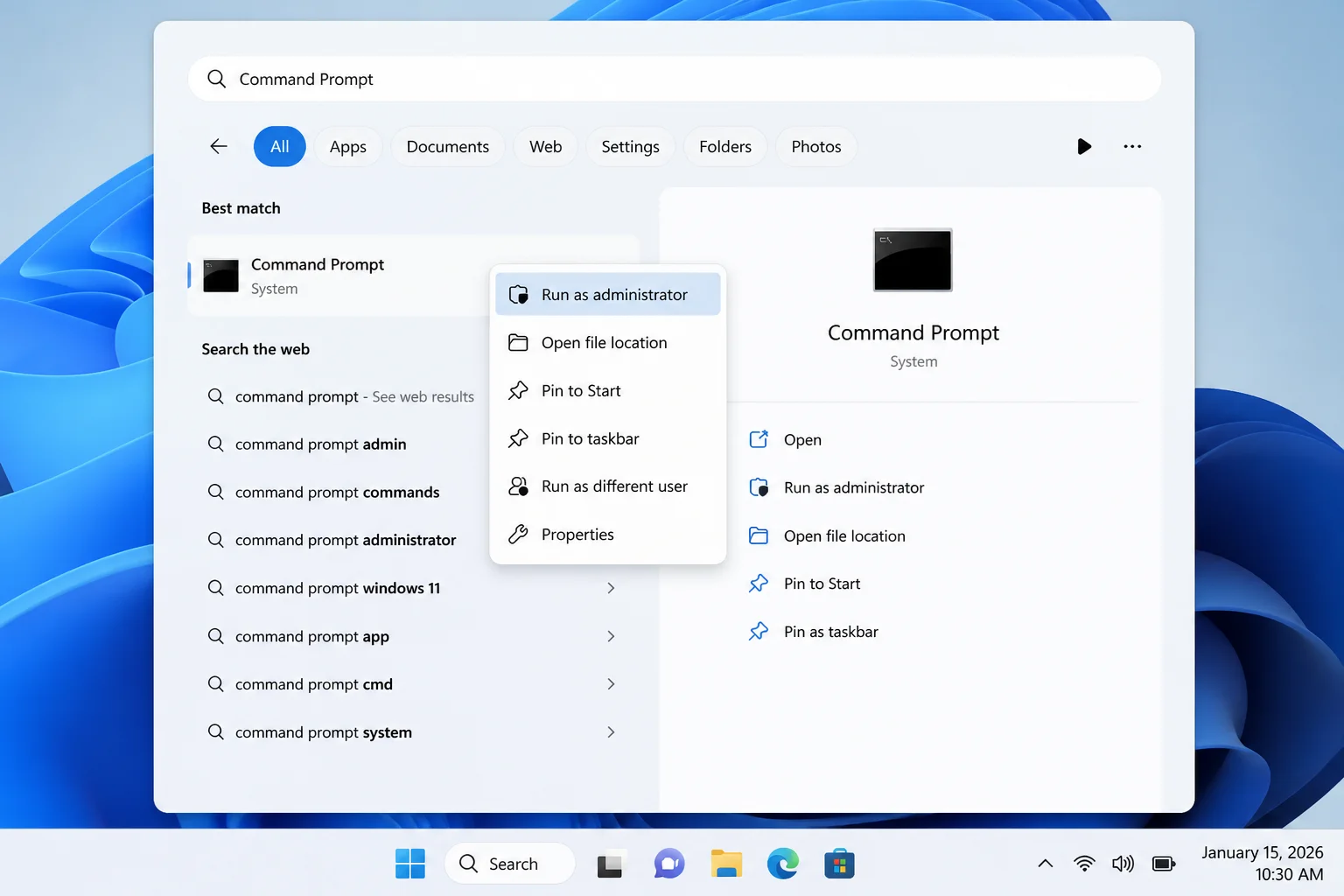Click Open in the preview pane
1344x896 pixels.
[x=802, y=439]
